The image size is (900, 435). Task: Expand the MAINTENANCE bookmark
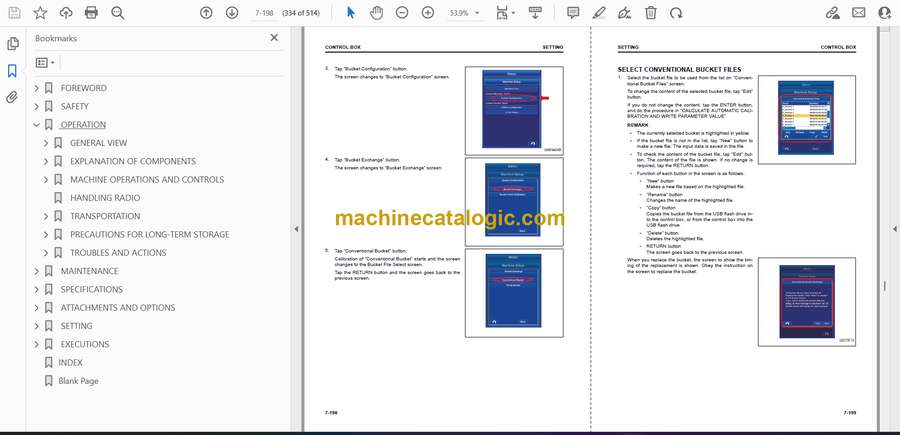pyautogui.click(x=37, y=271)
